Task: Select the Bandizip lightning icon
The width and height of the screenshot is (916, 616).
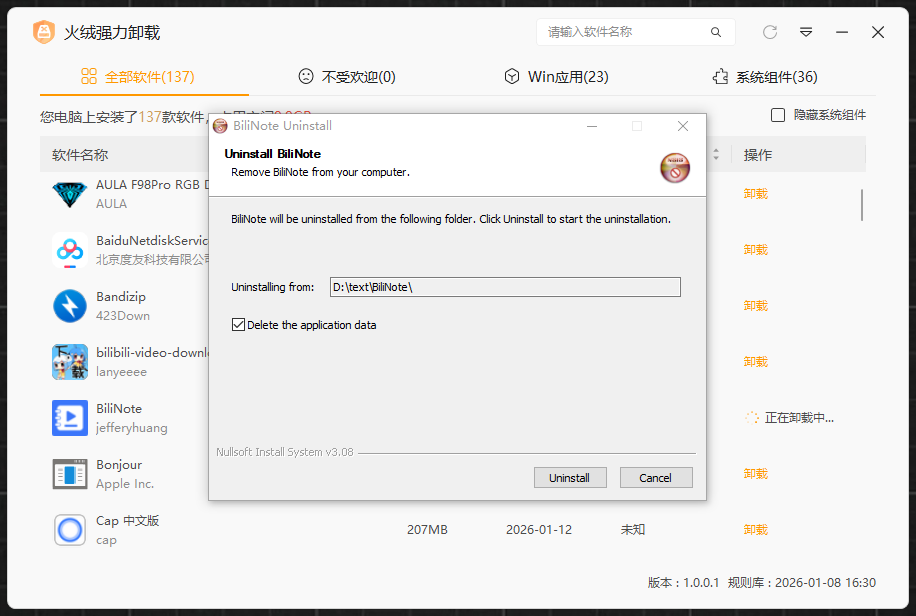Action: coord(70,306)
